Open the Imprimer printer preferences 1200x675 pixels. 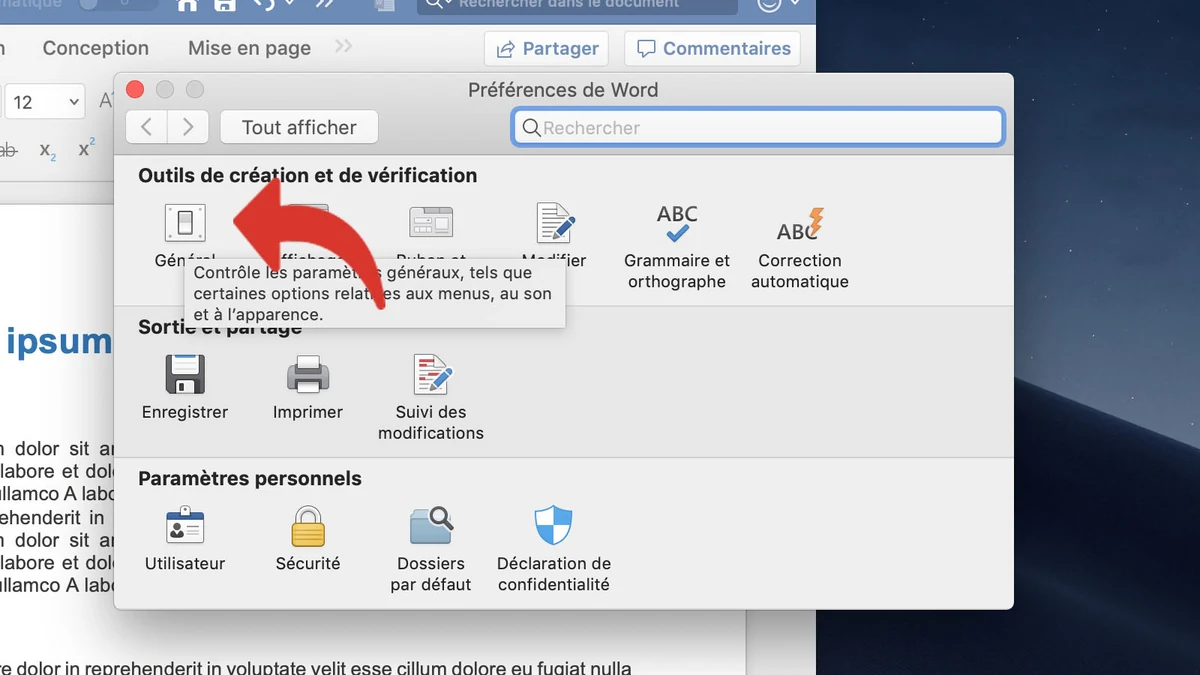pyautogui.click(x=308, y=375)
